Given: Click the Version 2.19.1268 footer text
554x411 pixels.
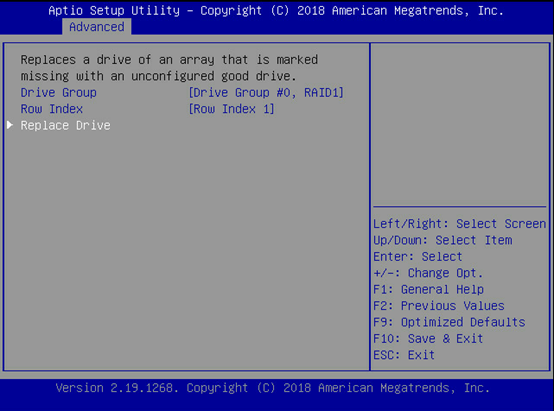Looking at the screenshot, I should pyautogui.click(x=273, y=388).
